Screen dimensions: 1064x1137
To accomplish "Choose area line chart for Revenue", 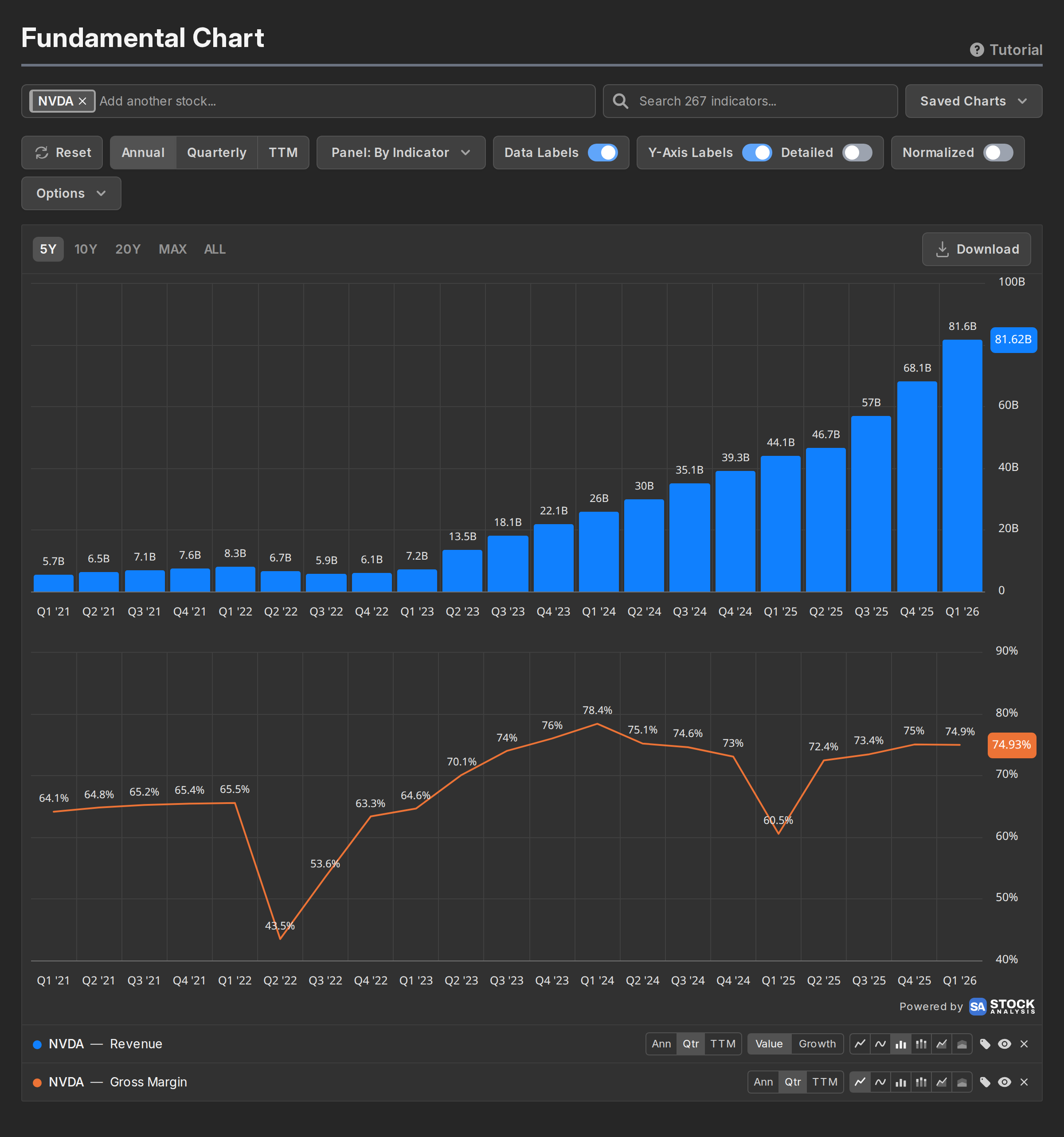I will 942,1044.
